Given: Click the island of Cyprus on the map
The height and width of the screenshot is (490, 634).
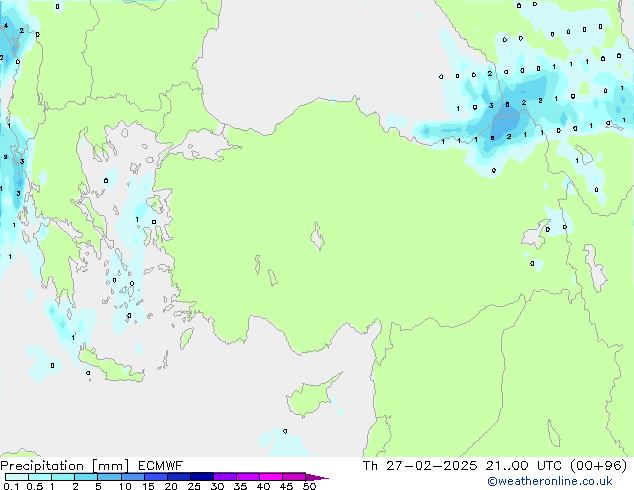Looking at the screenshot, I should coord(308,397).
